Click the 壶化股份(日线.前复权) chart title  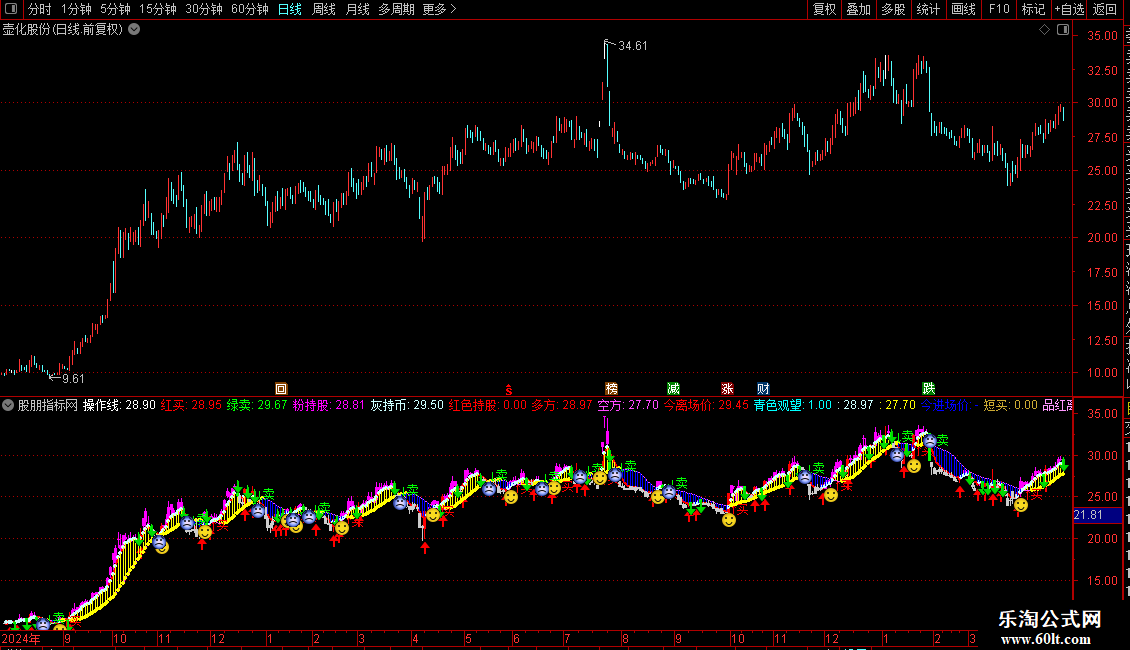point(63,30)
